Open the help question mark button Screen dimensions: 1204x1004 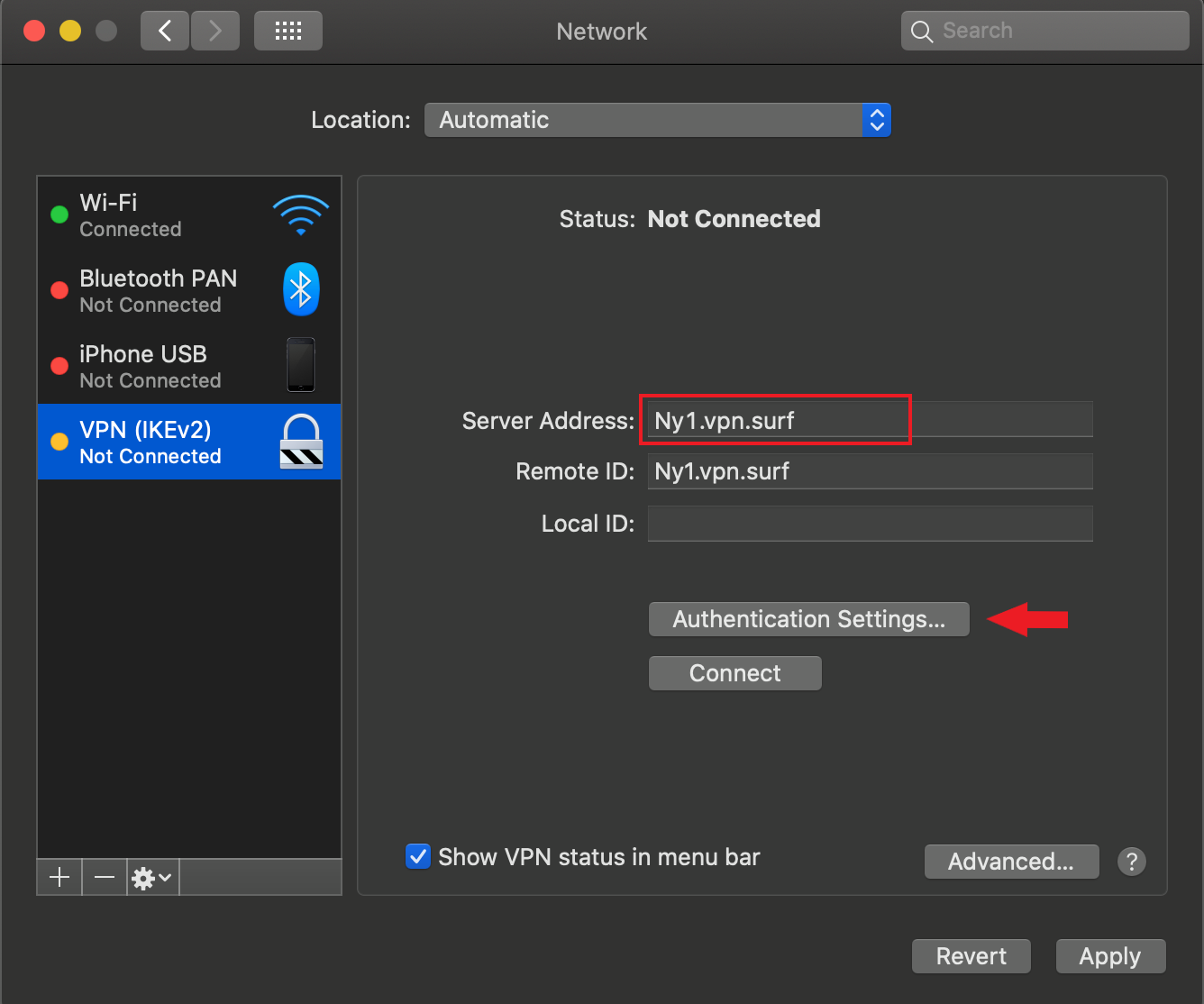click(1131, 862)
